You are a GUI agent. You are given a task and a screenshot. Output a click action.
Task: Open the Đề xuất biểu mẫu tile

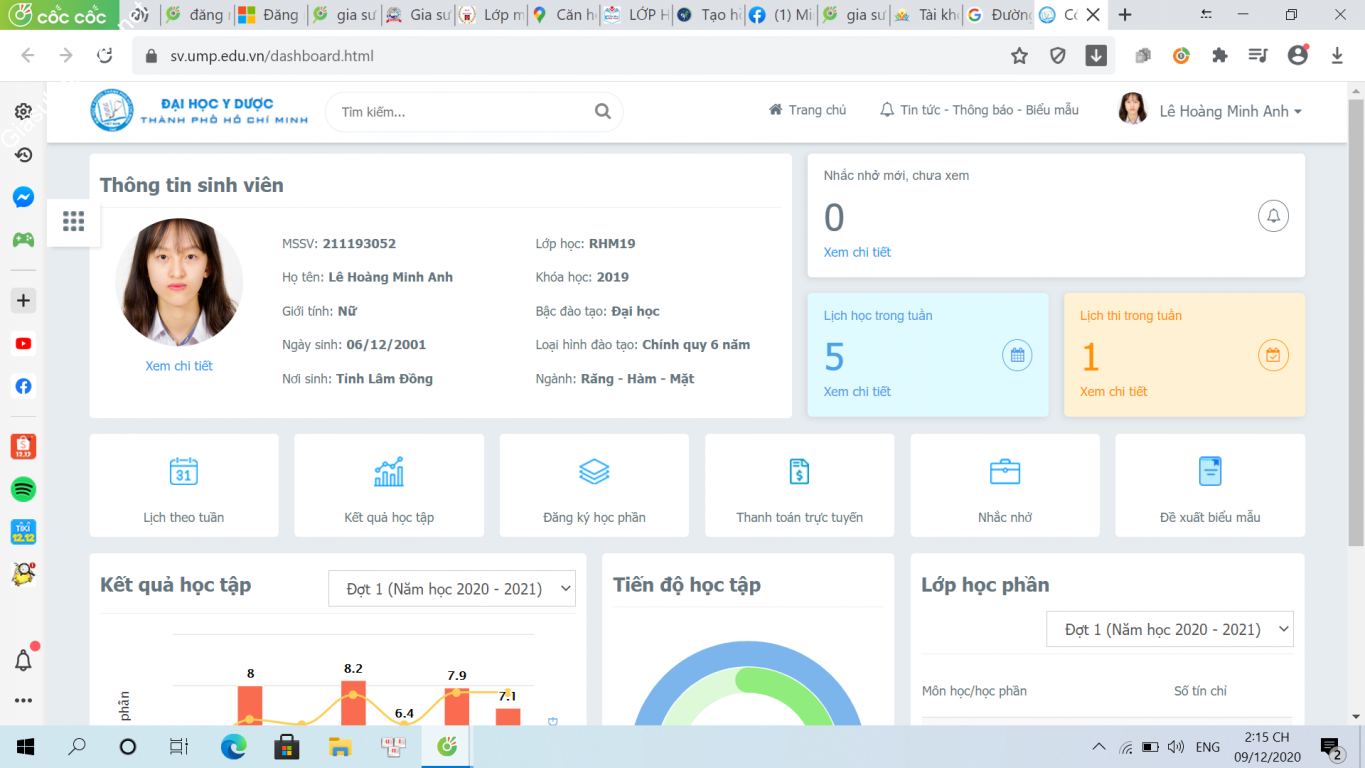tap(1210, 486)
